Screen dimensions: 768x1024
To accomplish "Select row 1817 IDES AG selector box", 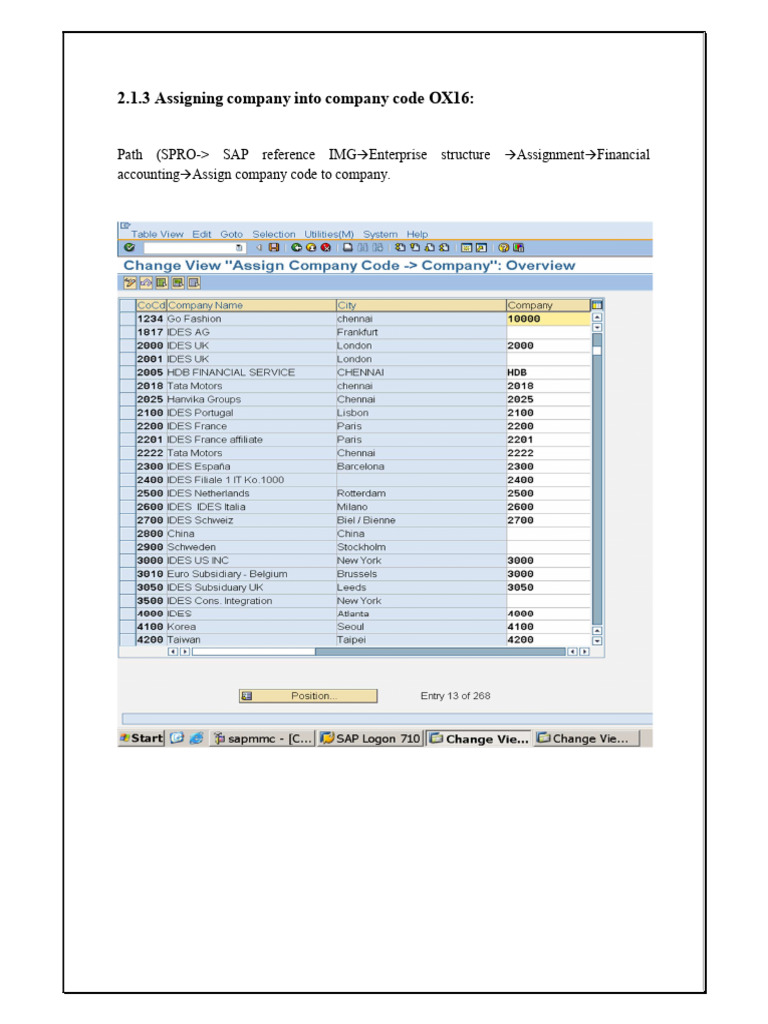I will point(127,332).
